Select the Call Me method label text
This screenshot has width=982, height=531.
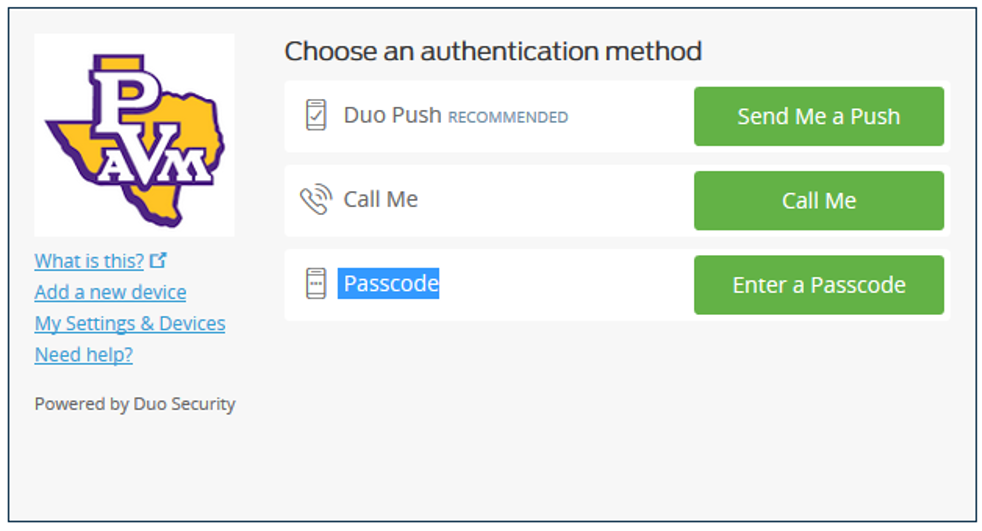click(x=381, y=200)
